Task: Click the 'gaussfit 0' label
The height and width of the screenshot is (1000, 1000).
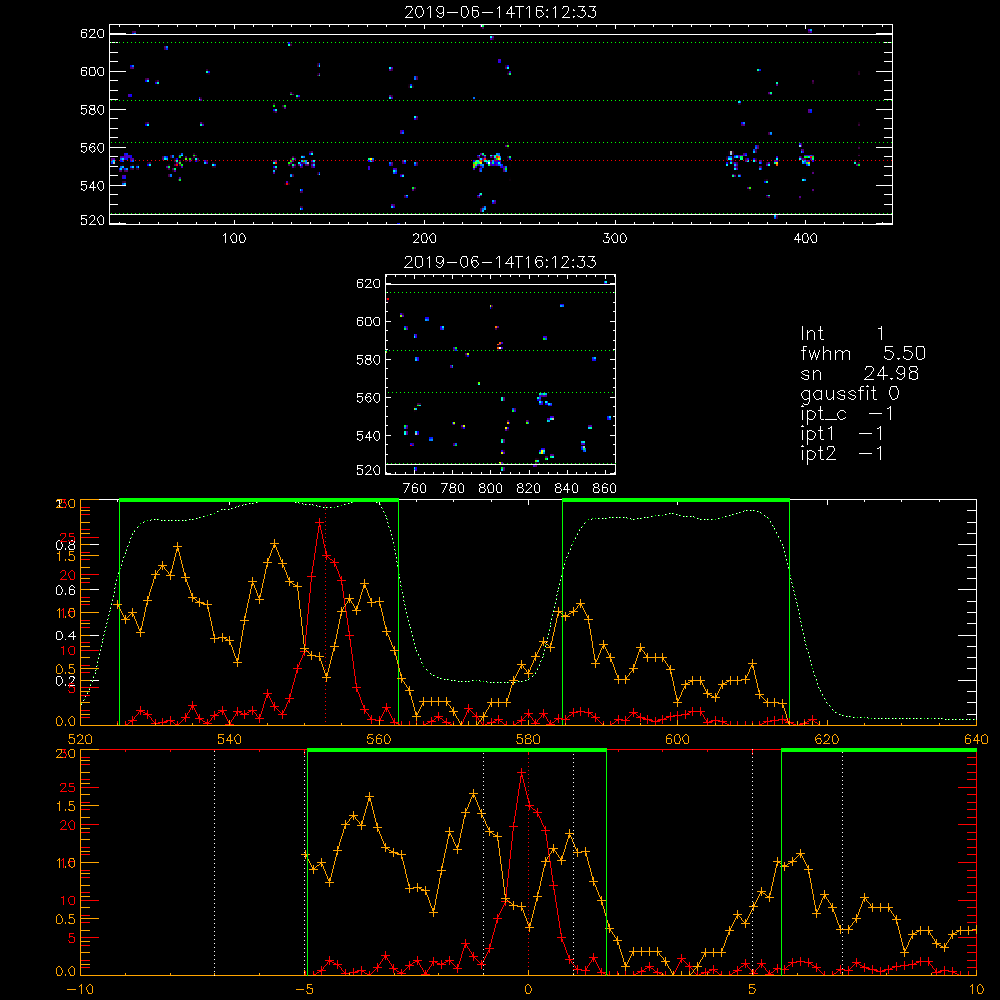Action: [849, 394]
